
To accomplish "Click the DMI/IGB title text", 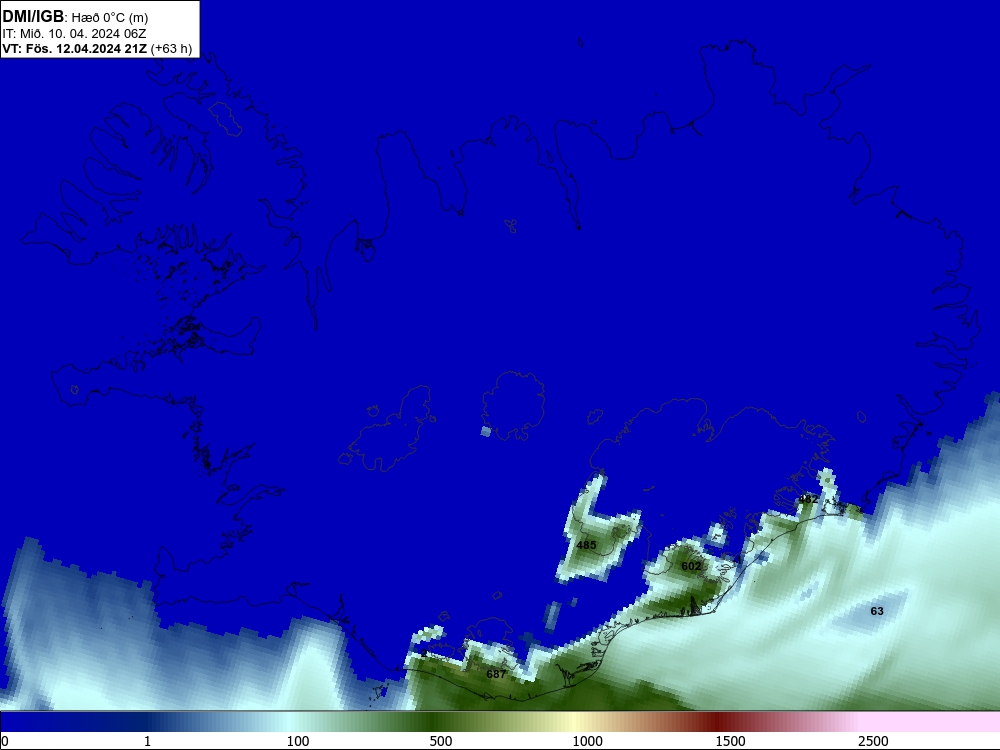I will click(x=33, y=16).
